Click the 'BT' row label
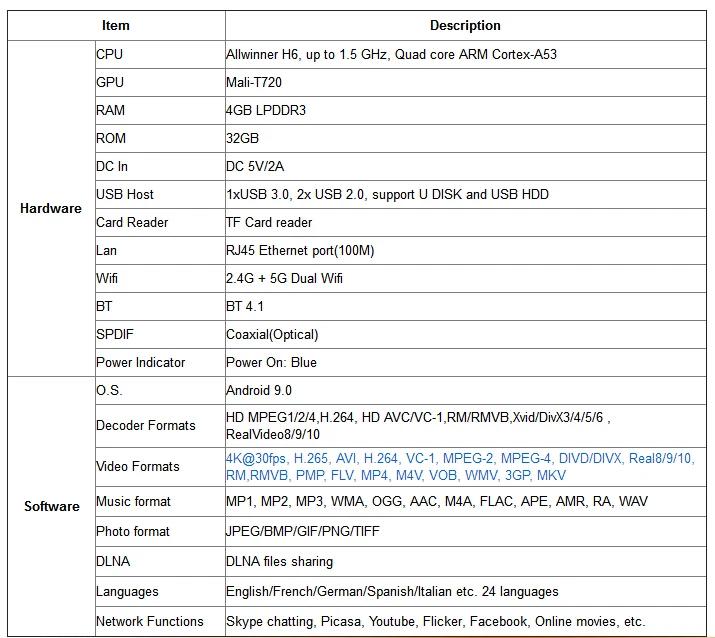The image size is (715, 638). click(x=104, y=306)
